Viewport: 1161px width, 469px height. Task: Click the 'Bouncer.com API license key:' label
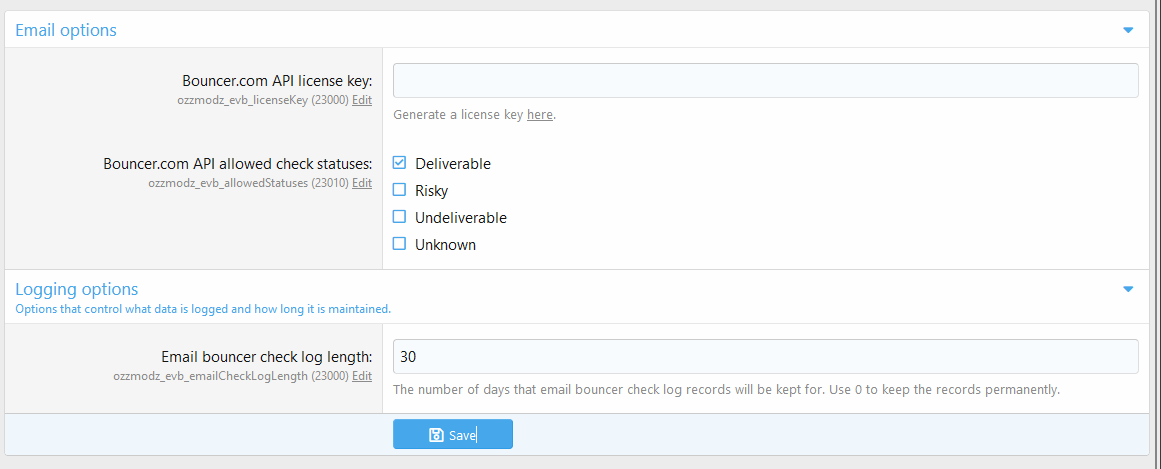coord(277,81)
